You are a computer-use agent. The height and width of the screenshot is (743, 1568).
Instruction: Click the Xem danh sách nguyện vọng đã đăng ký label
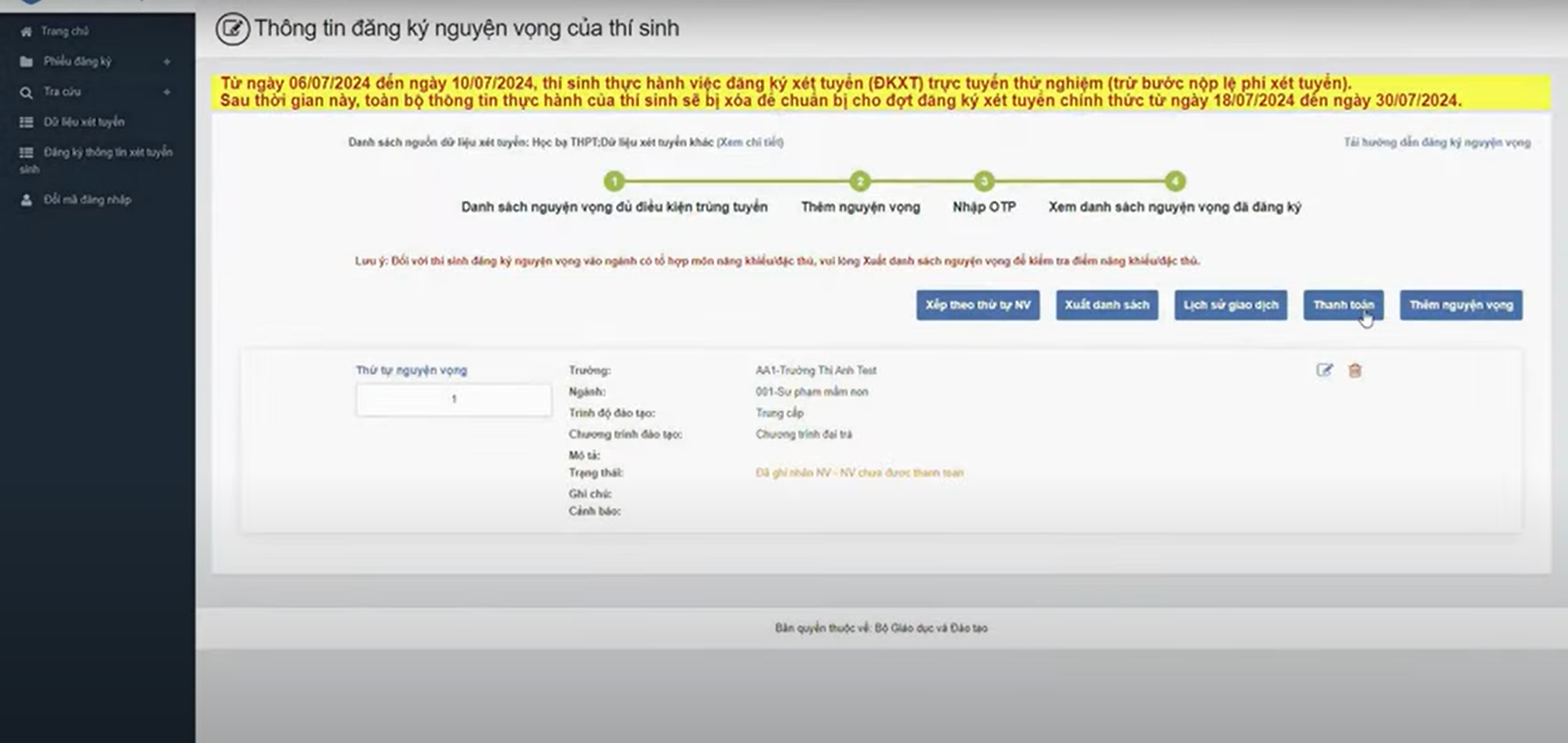click(1174, 207)
